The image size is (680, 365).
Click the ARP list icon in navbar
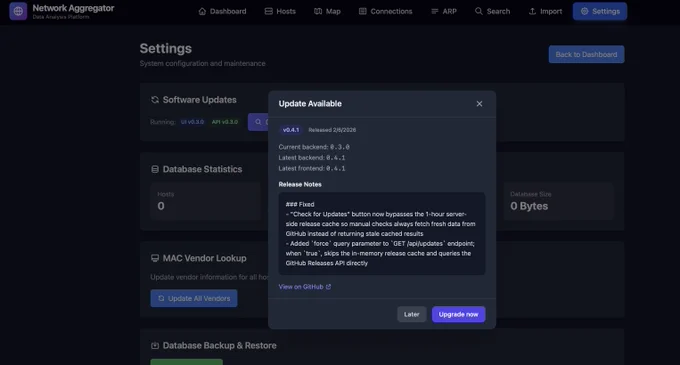tap(435, 11)
